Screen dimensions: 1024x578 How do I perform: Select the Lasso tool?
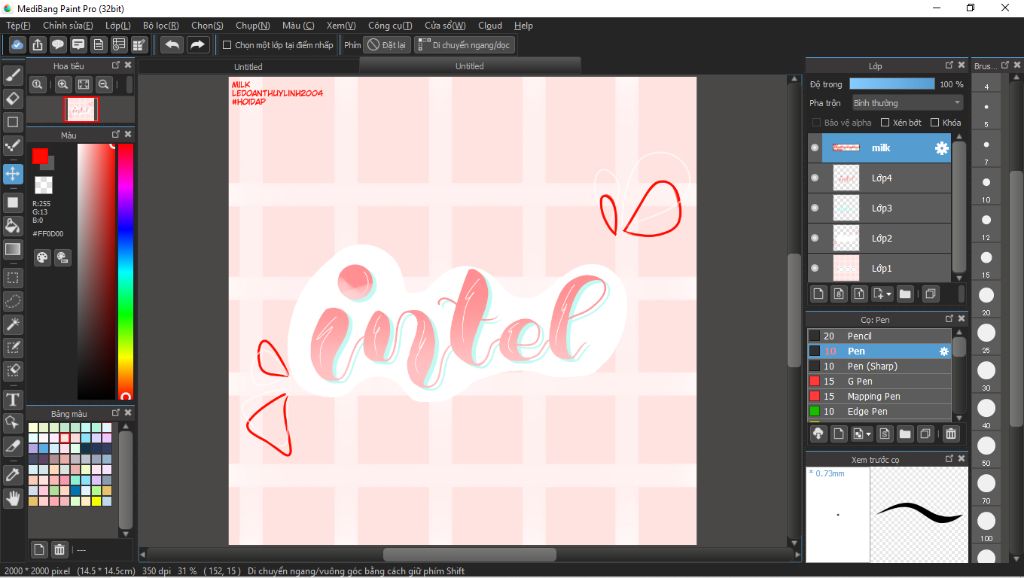pos(12,301)
